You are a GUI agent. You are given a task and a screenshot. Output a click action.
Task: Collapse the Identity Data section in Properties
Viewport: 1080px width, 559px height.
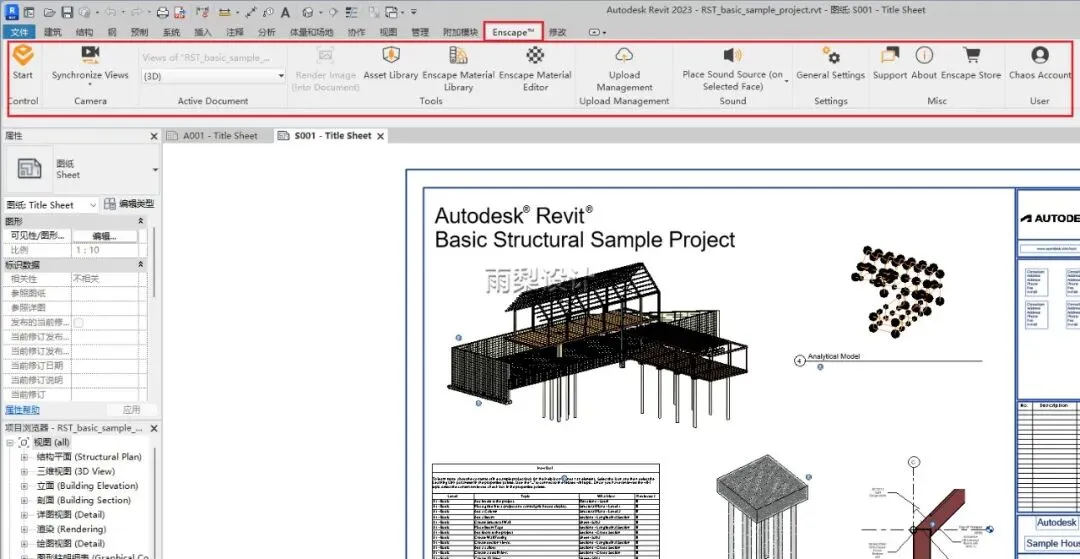(141, 264)
